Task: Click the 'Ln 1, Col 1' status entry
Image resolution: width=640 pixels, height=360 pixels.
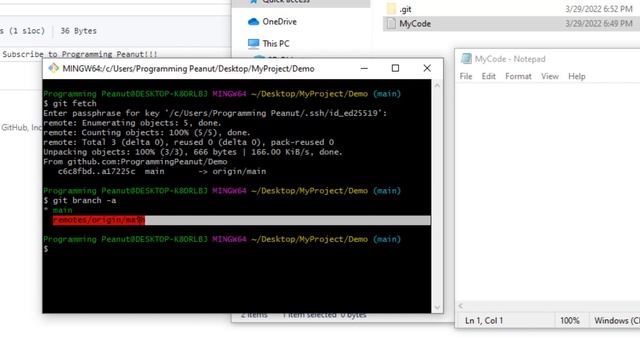Action: point(484,321)
